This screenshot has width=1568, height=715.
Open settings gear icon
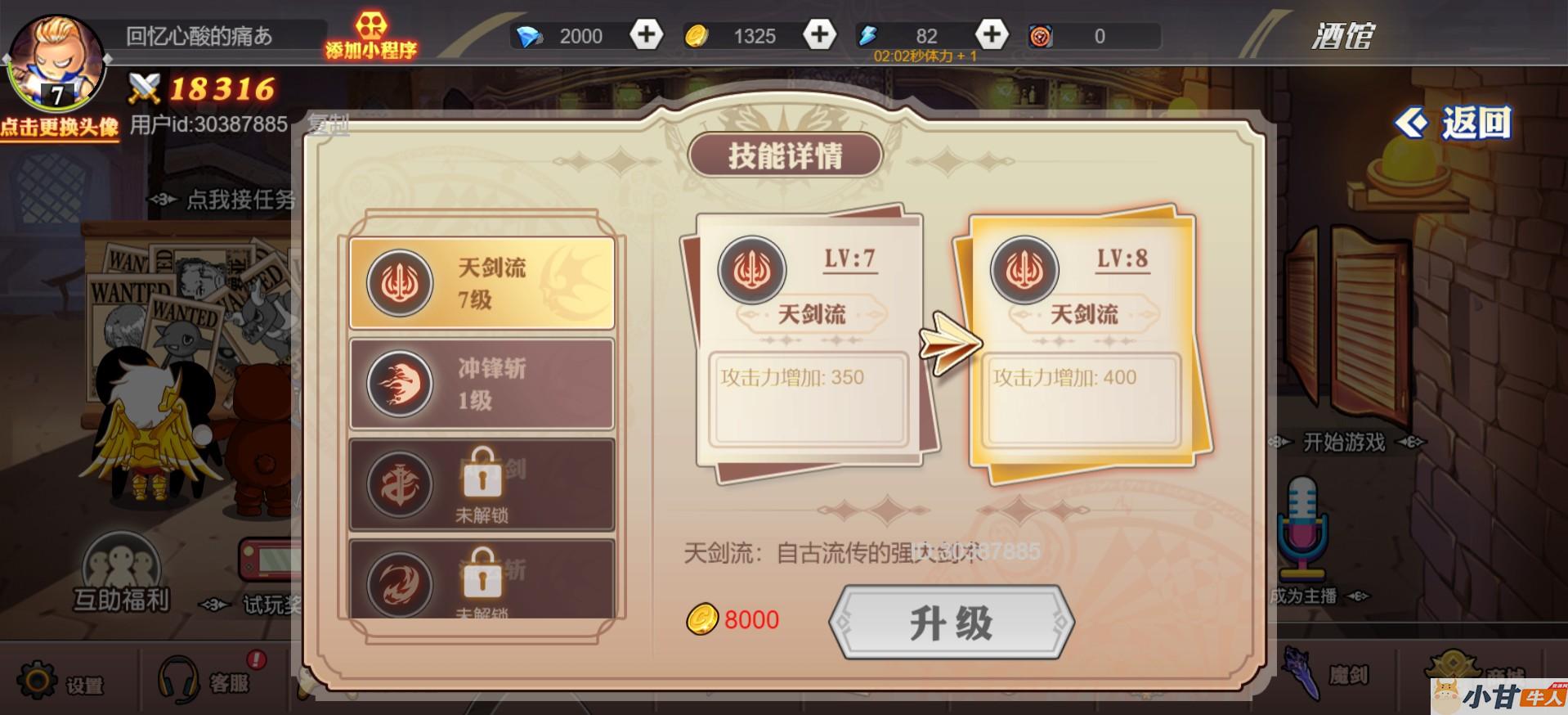click(37, 680)
